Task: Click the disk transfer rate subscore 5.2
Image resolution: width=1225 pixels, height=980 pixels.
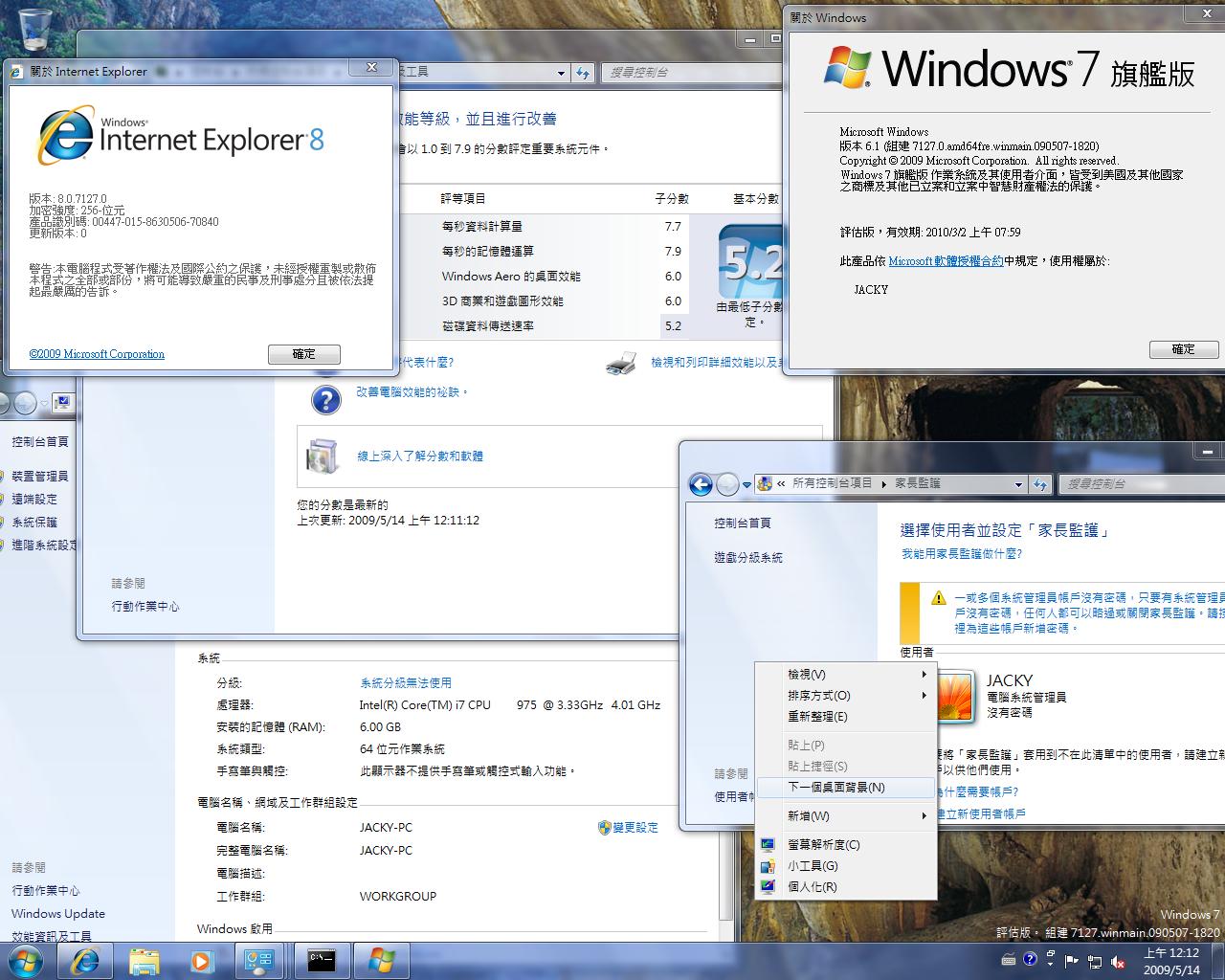Action: point(673,326)
